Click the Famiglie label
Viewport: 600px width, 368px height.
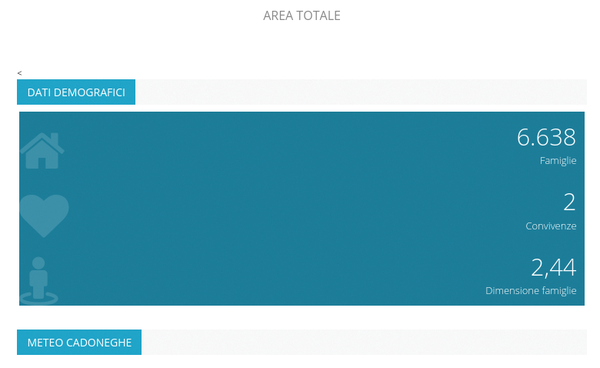[558, 161]
